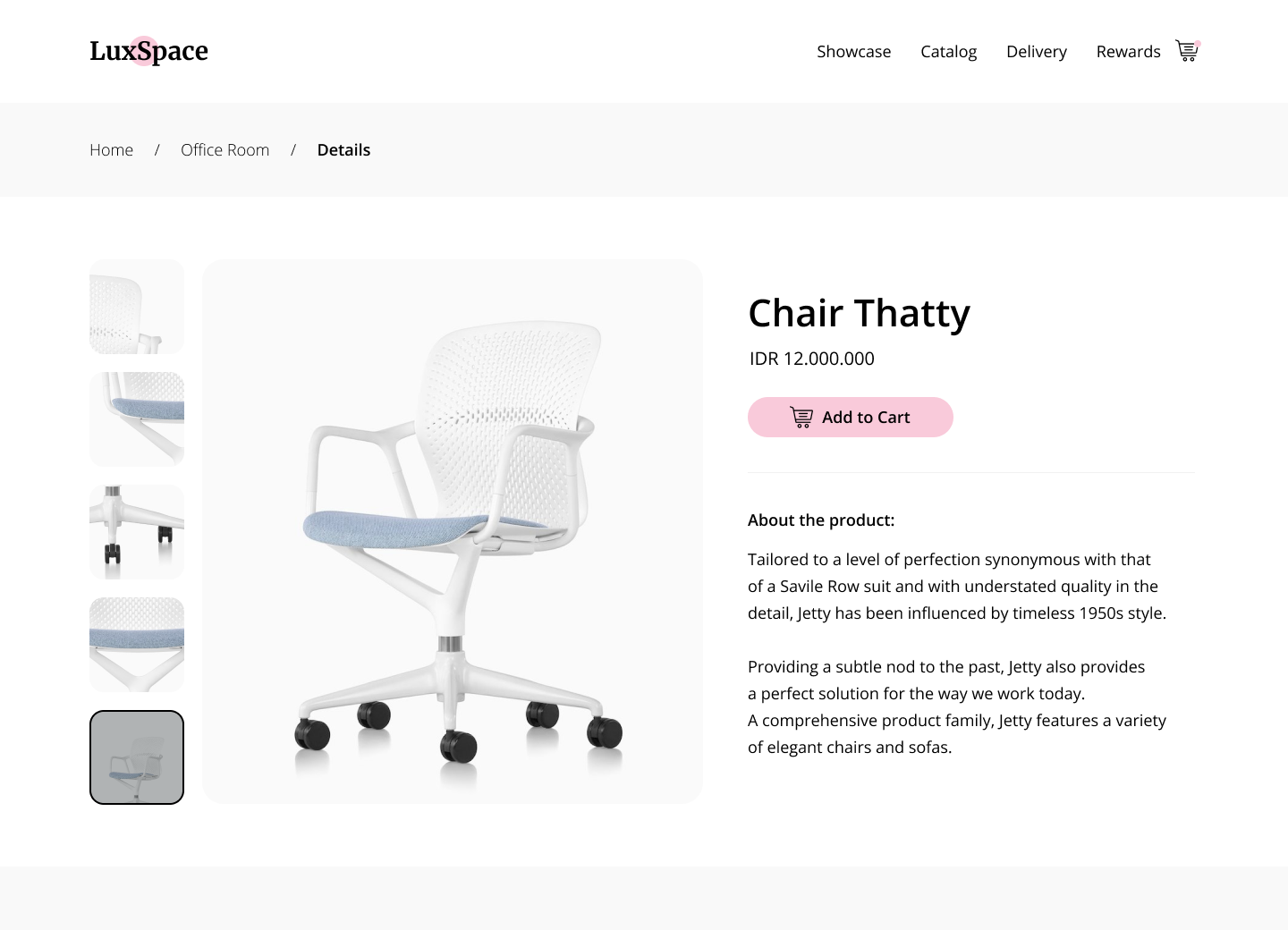1288x930 pixels.
Task: Click the About the product heading
Action: [821, 520]
